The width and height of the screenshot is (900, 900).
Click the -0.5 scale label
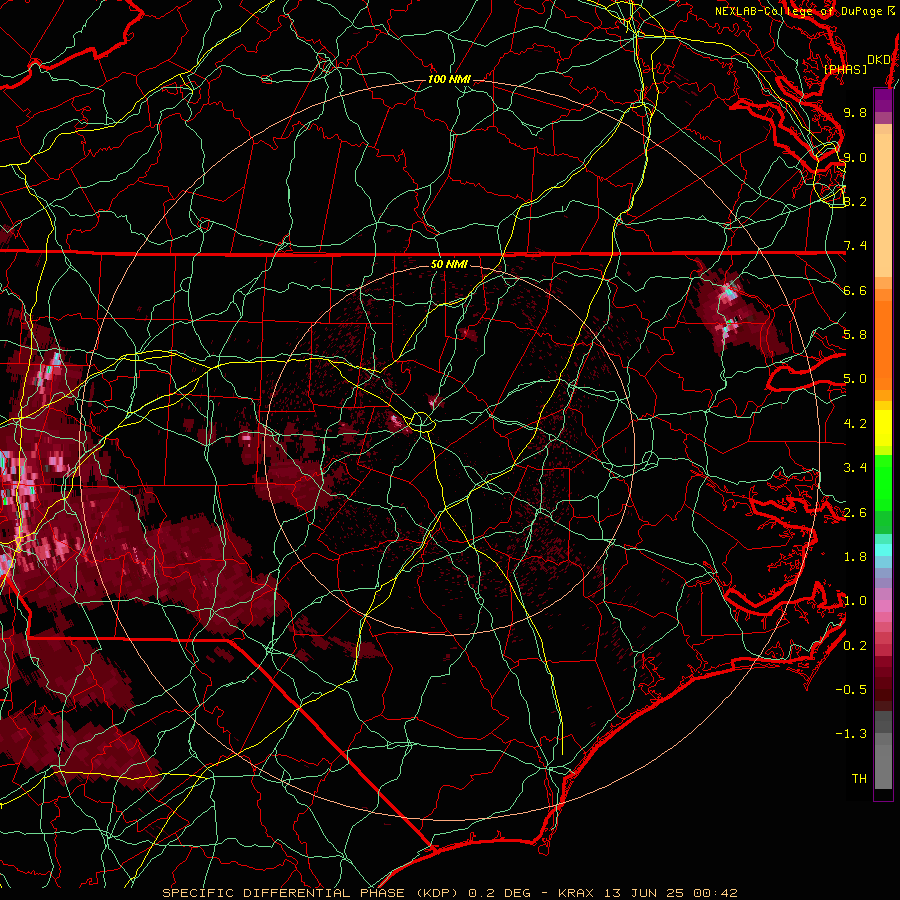(851, 690)
